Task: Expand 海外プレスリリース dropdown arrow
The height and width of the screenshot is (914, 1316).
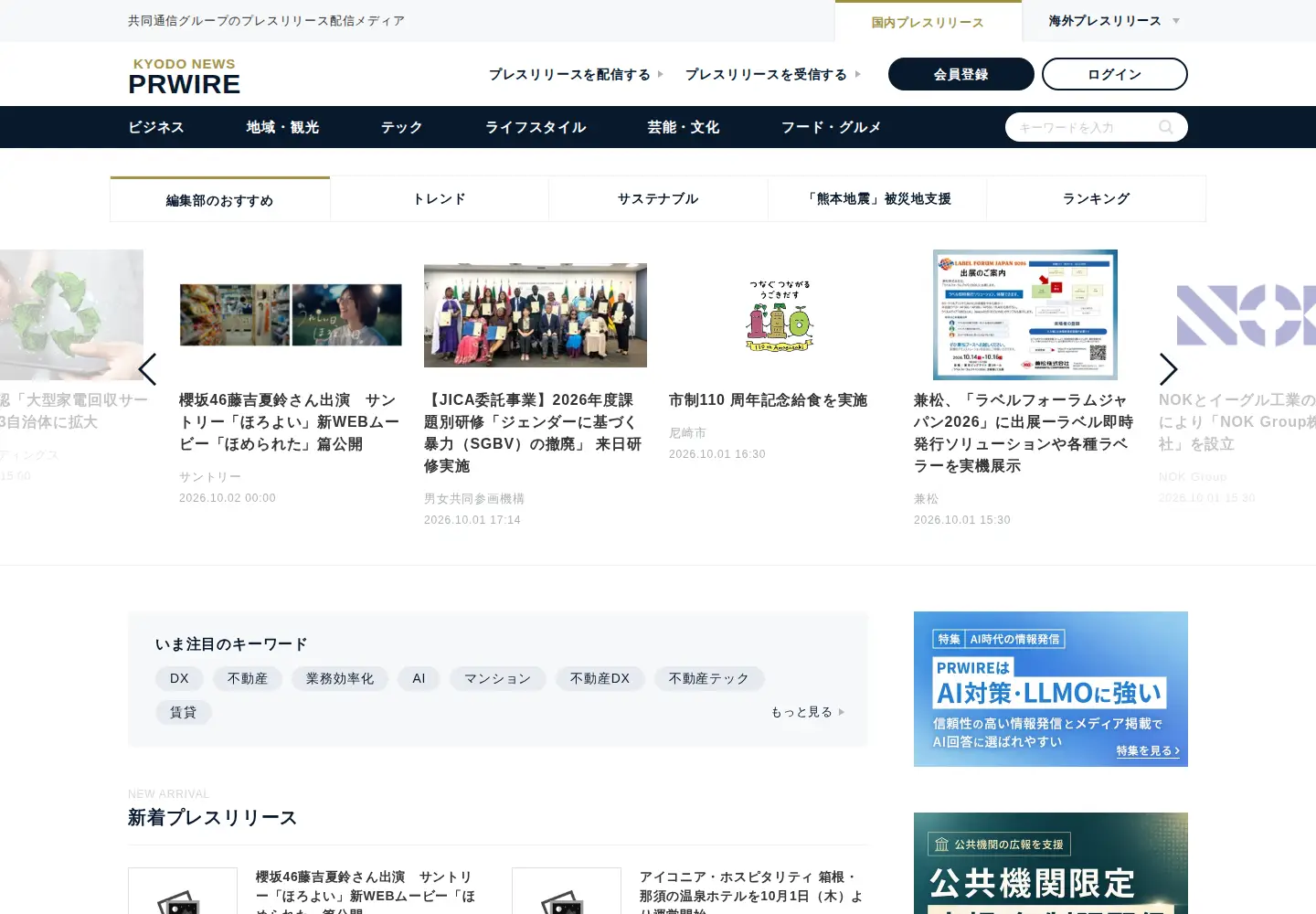Action: pos(1176,21)
